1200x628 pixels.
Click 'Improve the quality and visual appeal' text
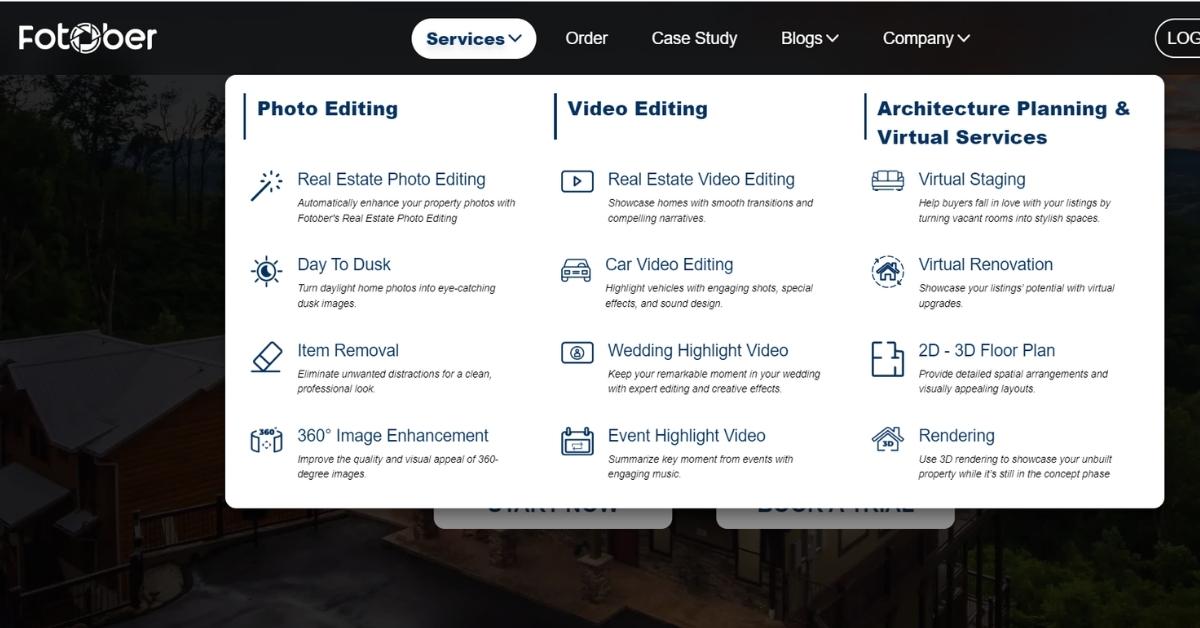click(x=397, y=466)
